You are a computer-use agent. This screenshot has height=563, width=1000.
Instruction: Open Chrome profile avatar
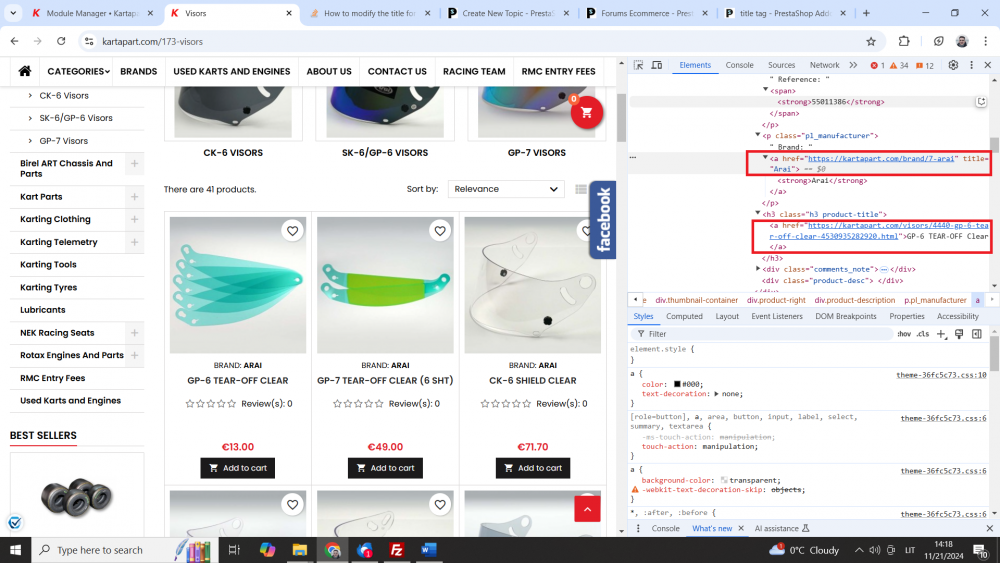tap(962, 41)
